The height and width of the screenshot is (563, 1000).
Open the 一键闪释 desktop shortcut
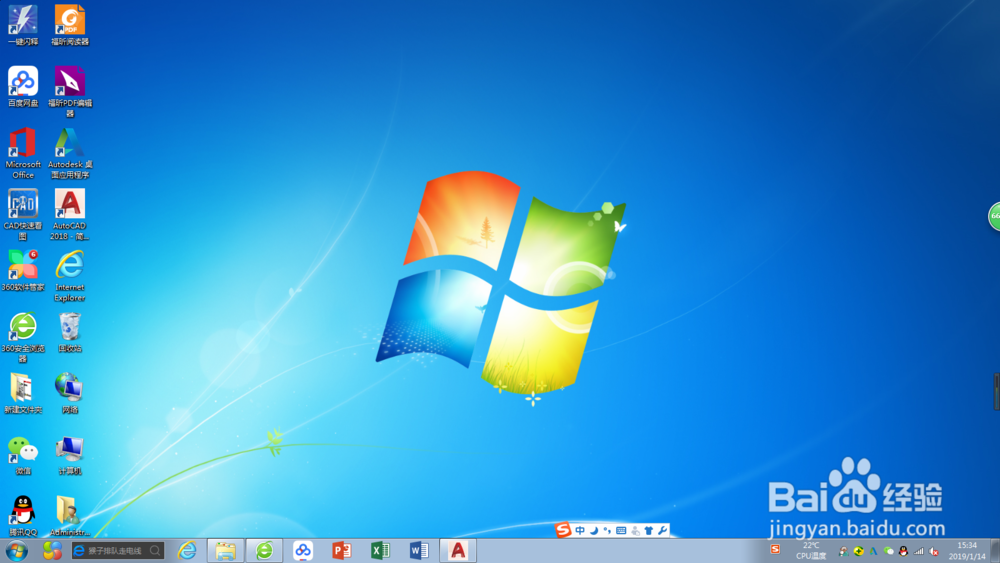pos(23,25)
